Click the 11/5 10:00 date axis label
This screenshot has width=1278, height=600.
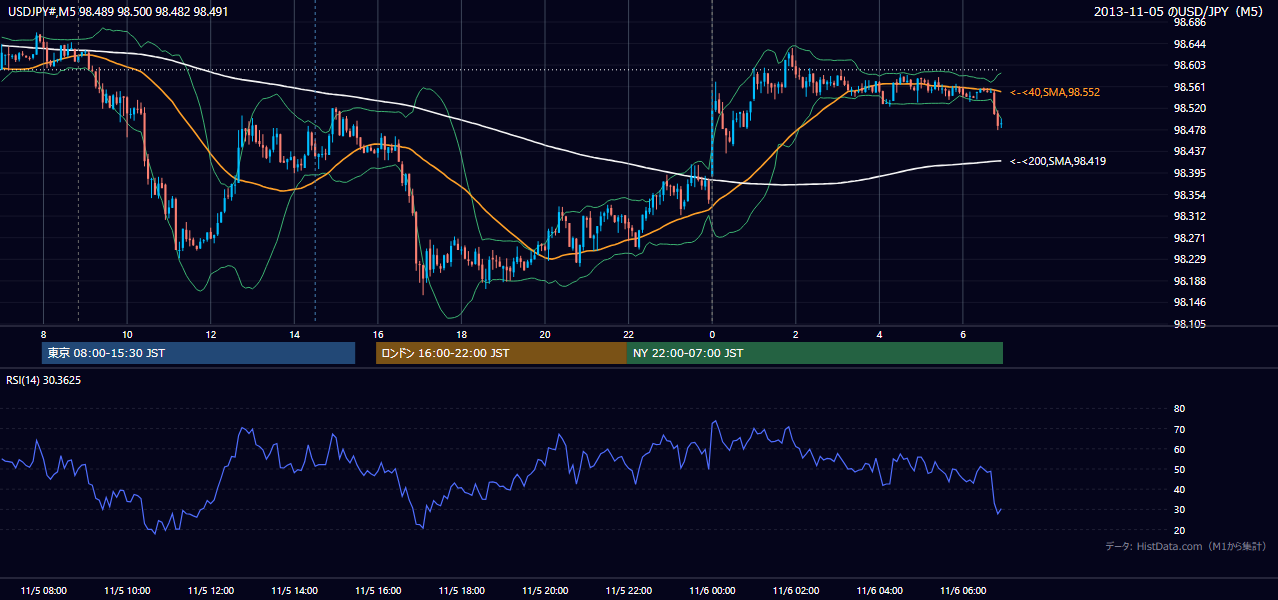coord(126,590)
